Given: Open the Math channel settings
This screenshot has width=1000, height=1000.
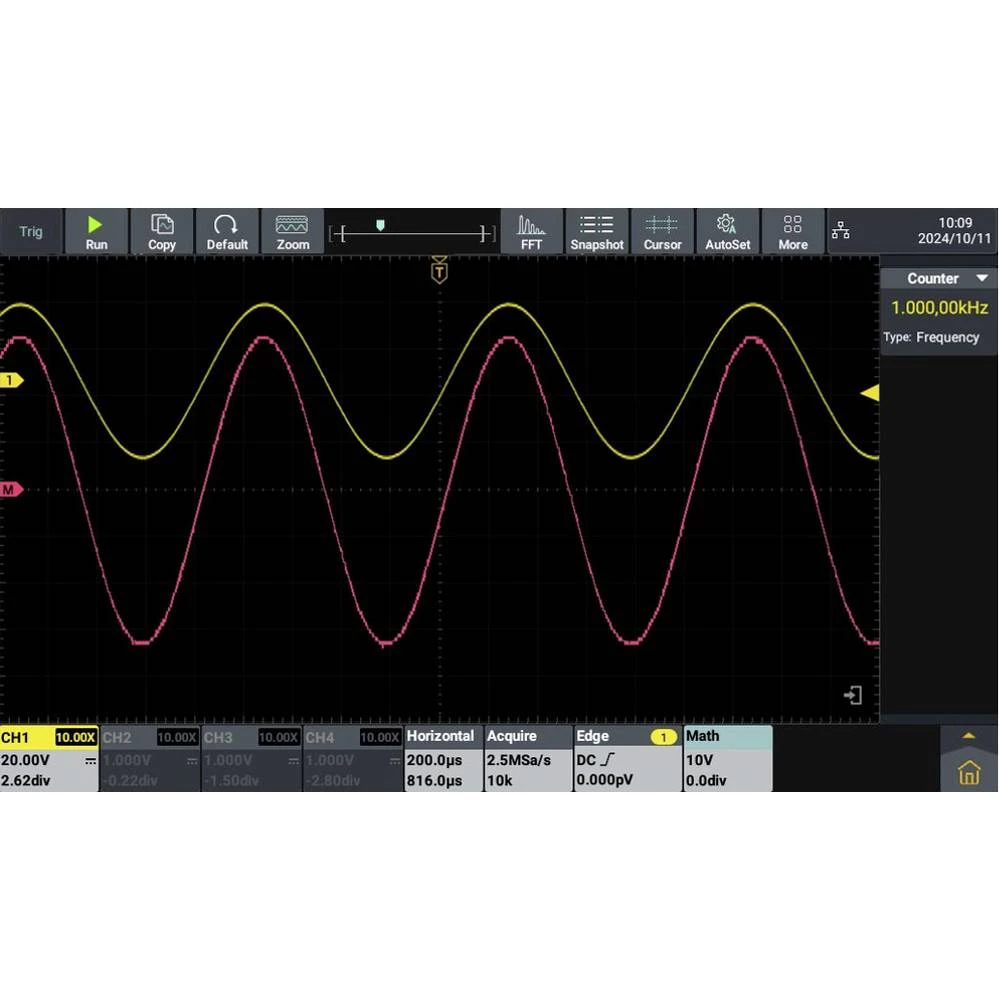Looking at the screenshot, I should [727, 759].
